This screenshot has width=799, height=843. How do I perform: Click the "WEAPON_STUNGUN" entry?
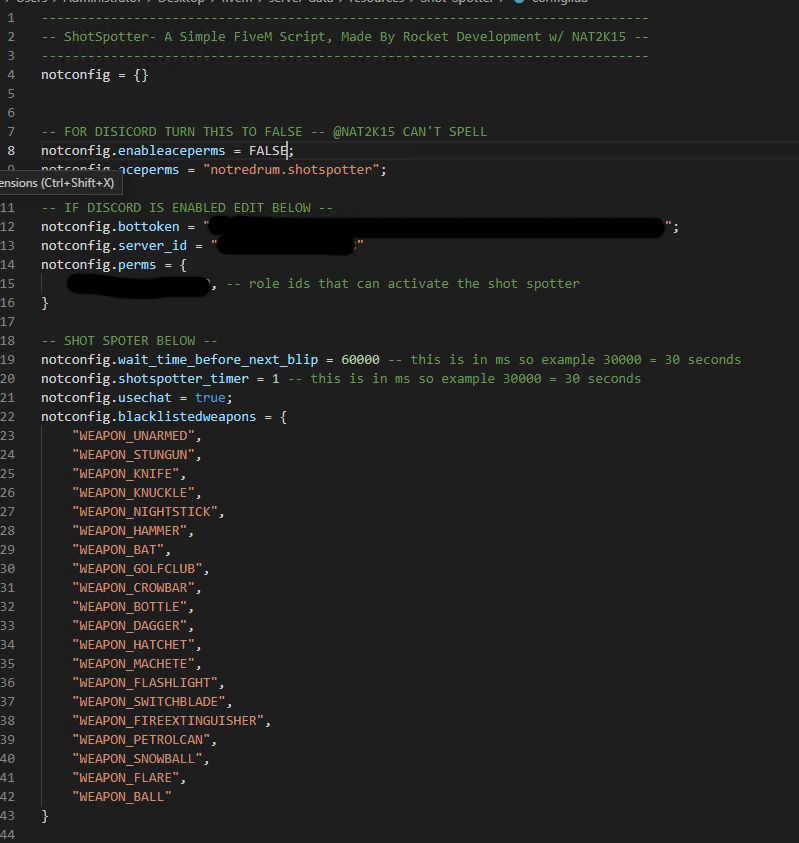(x=136, y=454)
